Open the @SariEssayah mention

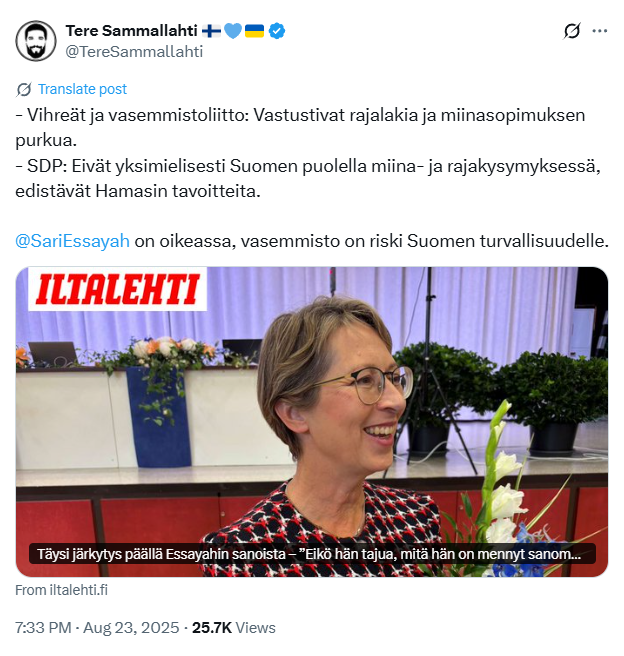coord(72,241)
